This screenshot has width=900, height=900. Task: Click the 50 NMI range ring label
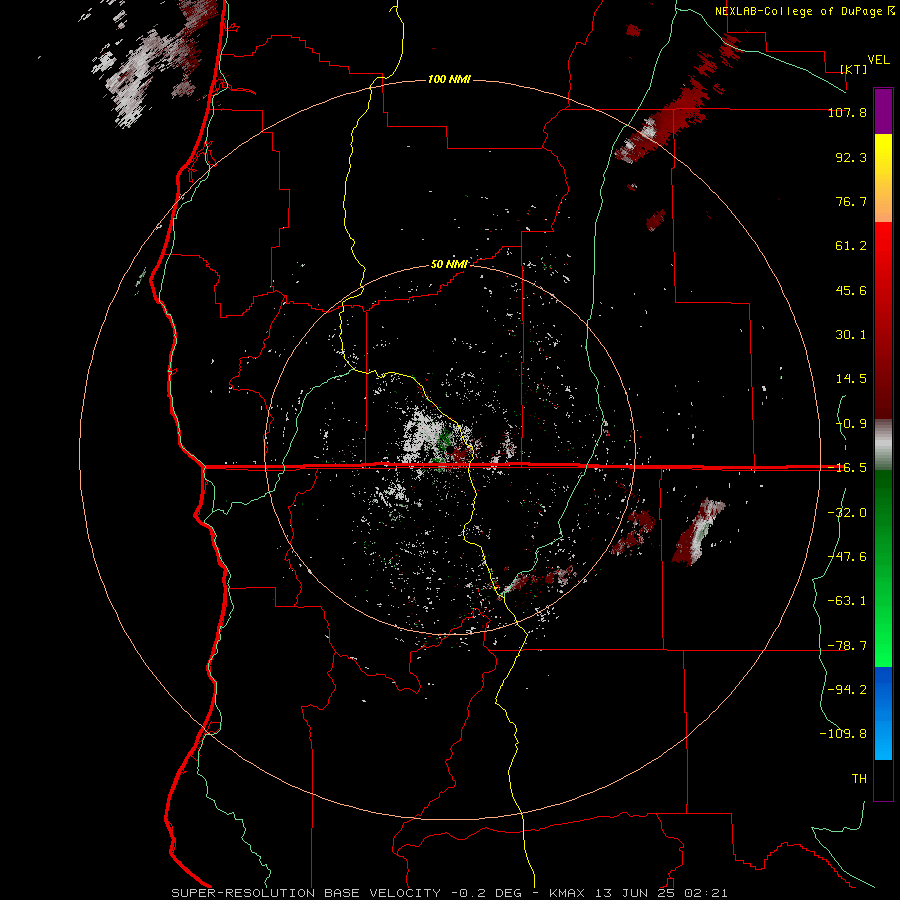[x=449, y=264]
